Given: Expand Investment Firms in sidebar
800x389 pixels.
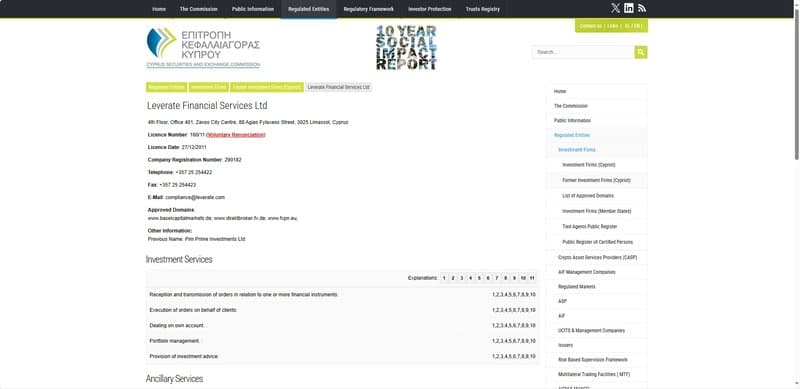Looking at the screenshot, I should pyautogui.click(x=577, y=150).
